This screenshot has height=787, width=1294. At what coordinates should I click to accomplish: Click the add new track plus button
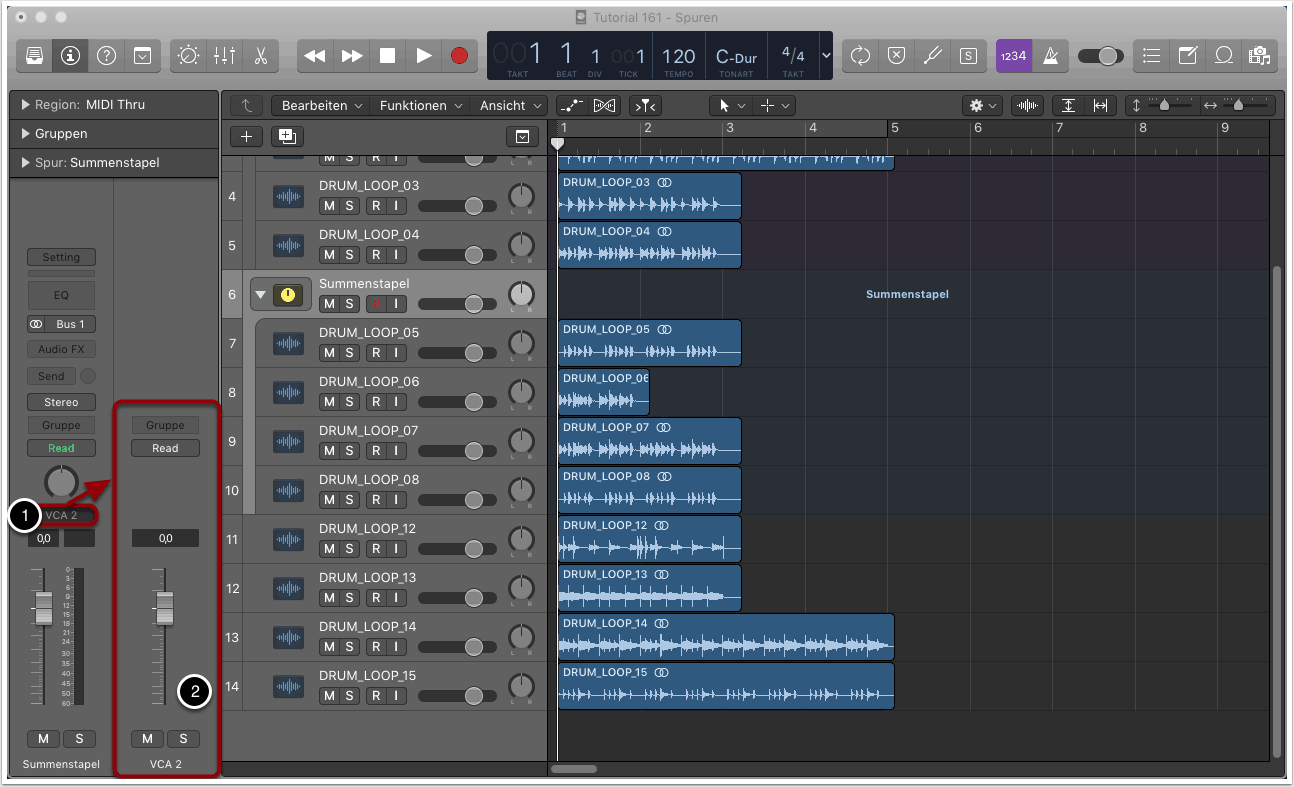[x=246, y=137]
